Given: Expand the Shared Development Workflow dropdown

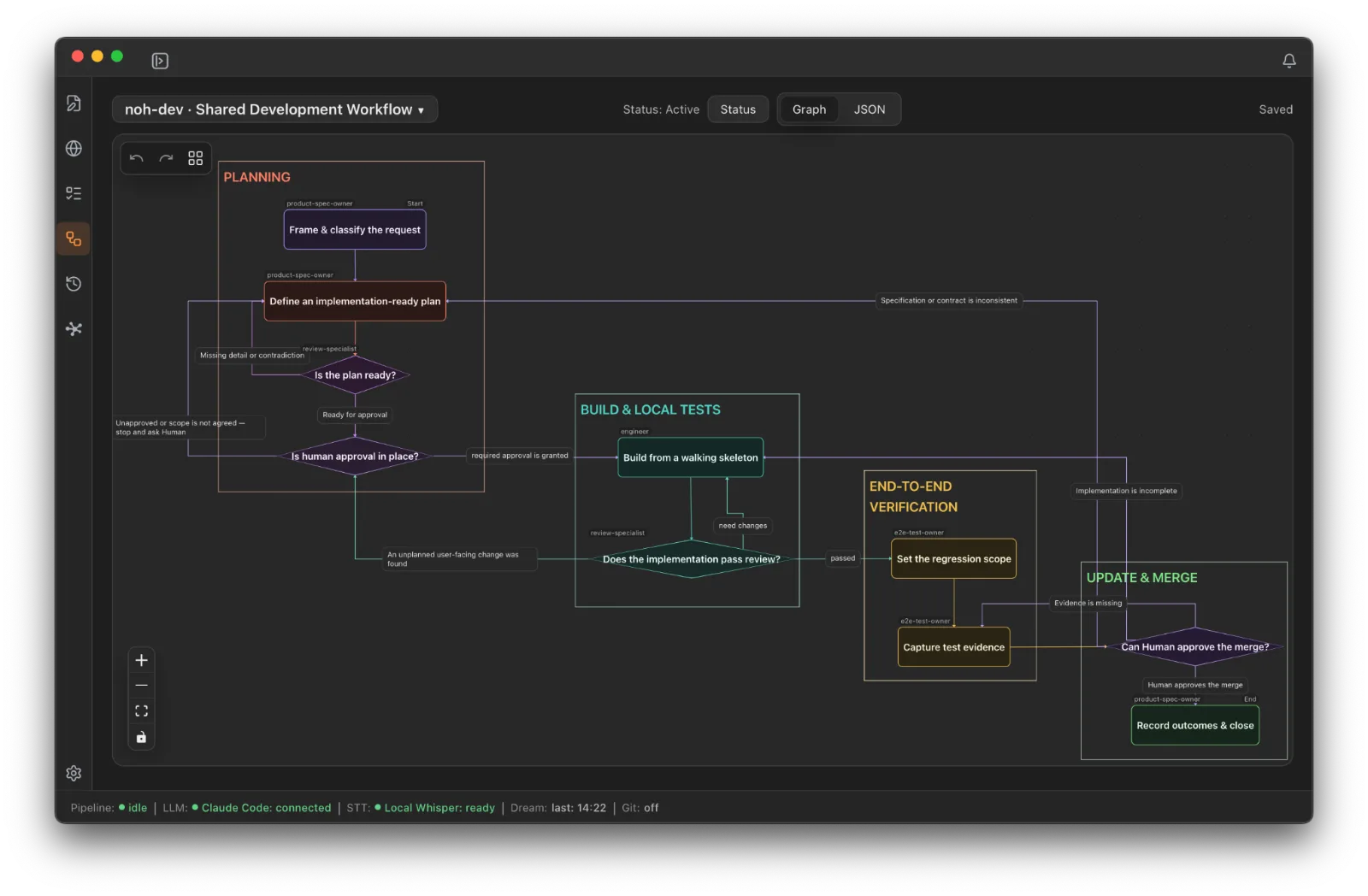Looking at the screenshot, I should tap(274, 109).
